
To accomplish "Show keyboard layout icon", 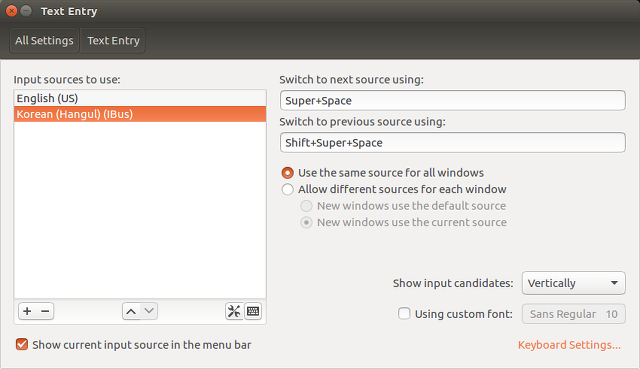I will [253, 311].
